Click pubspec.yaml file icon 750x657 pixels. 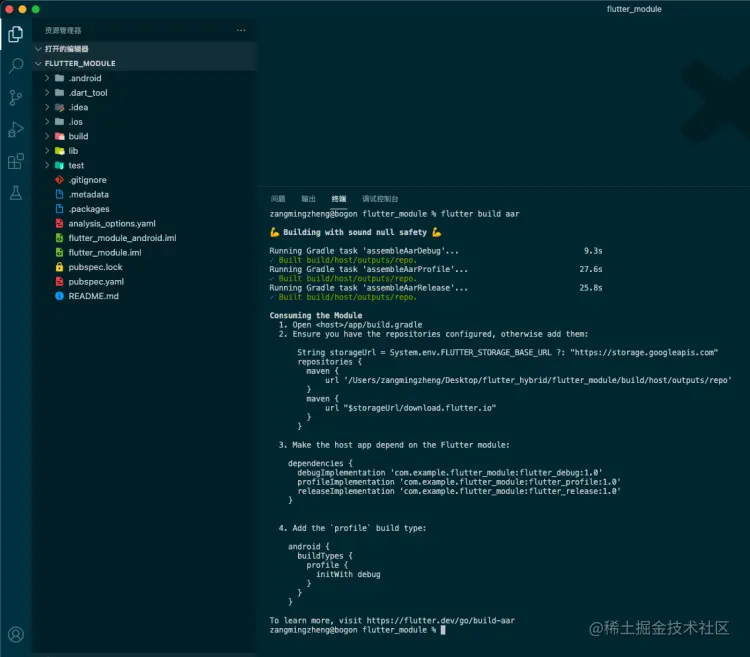point(59,282)
